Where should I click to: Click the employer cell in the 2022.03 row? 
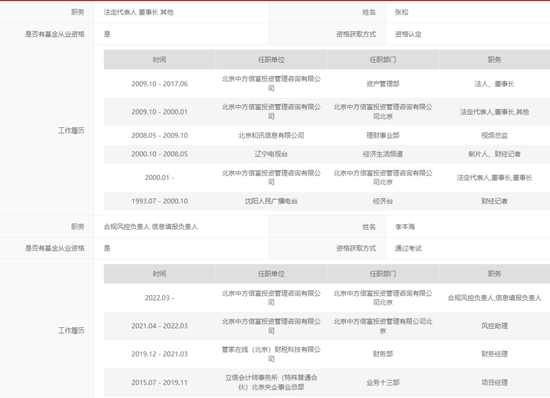(x=271, y=298)
